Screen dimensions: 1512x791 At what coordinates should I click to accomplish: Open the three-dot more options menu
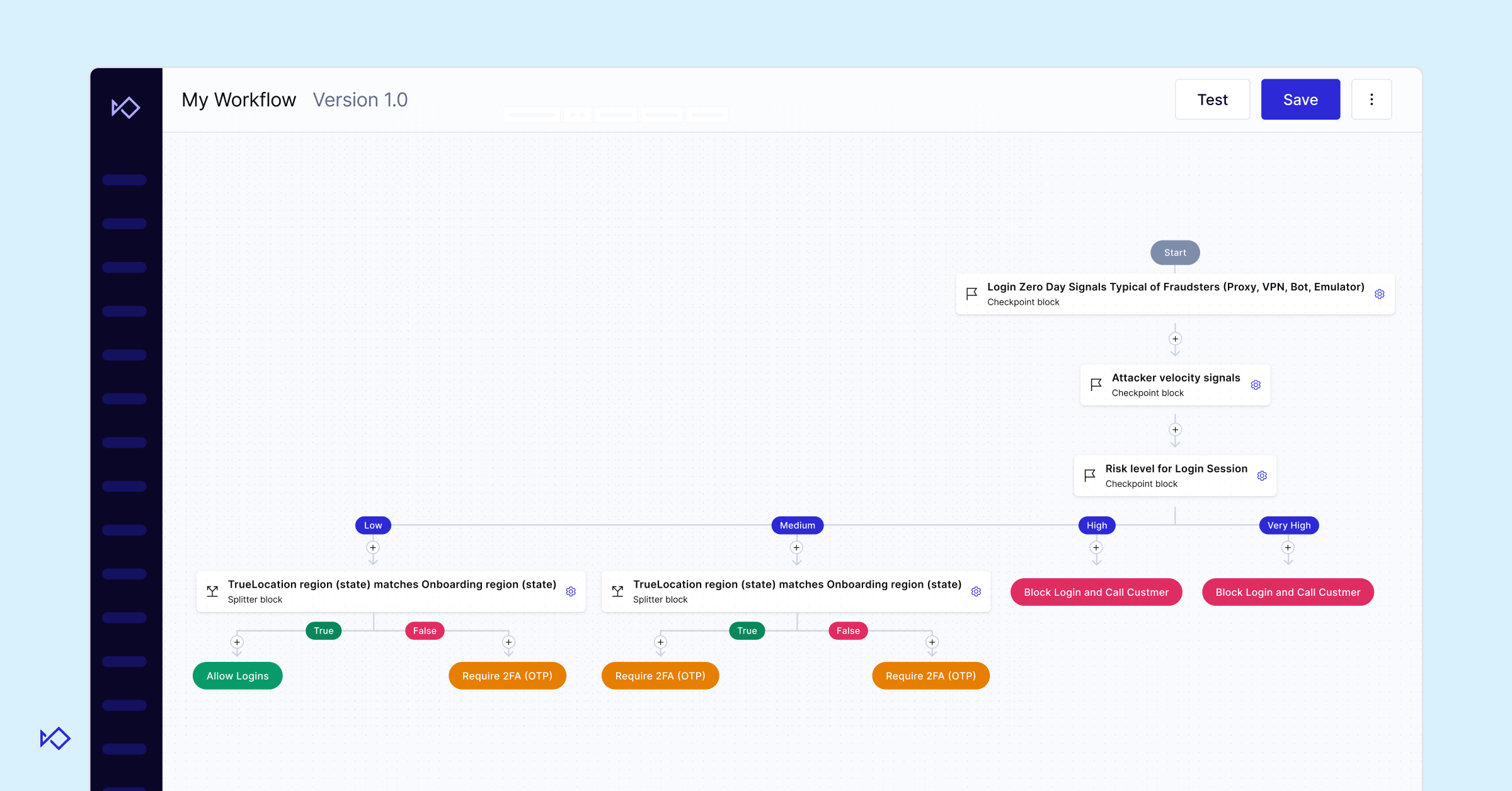1372,100
